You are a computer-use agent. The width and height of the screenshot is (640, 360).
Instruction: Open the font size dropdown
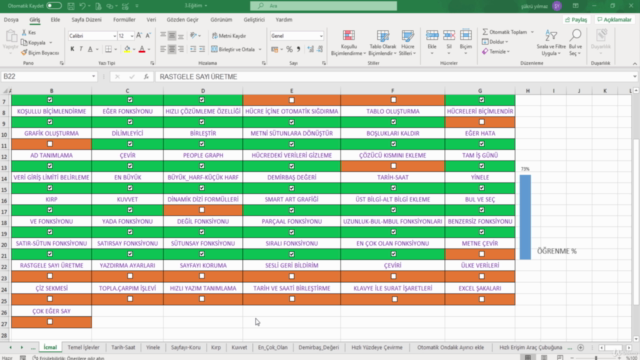click(131, 36)
